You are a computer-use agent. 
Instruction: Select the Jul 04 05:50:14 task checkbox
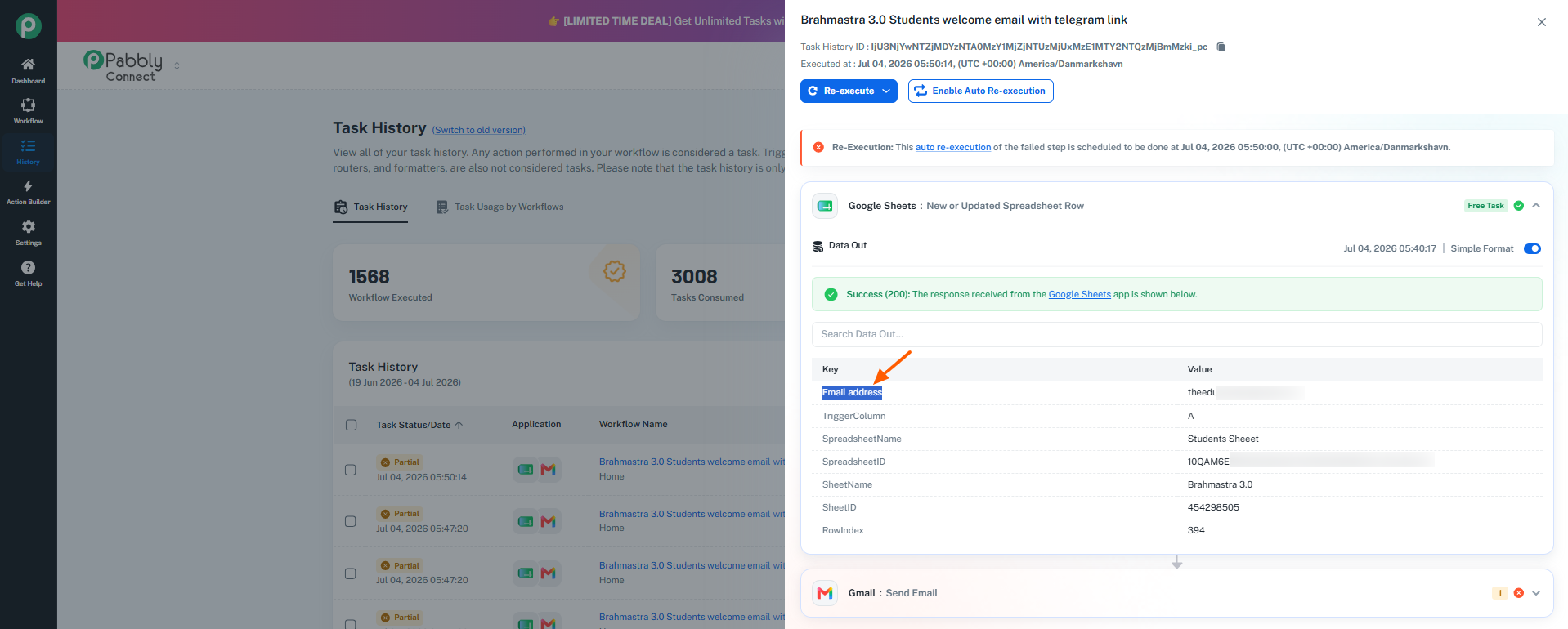[351, 470]
